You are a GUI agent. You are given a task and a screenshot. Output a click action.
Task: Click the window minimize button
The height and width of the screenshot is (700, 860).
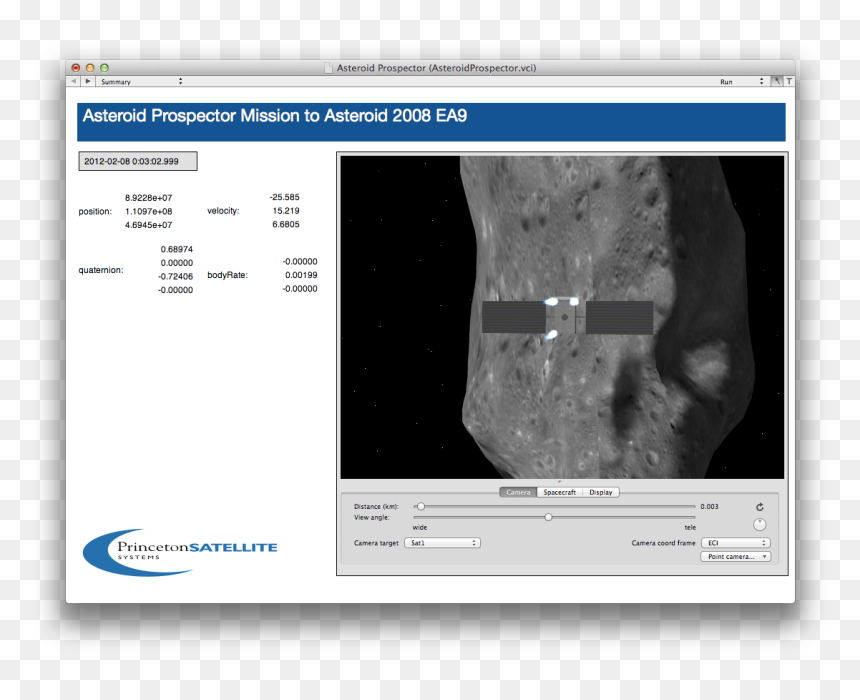pos(90,68)
